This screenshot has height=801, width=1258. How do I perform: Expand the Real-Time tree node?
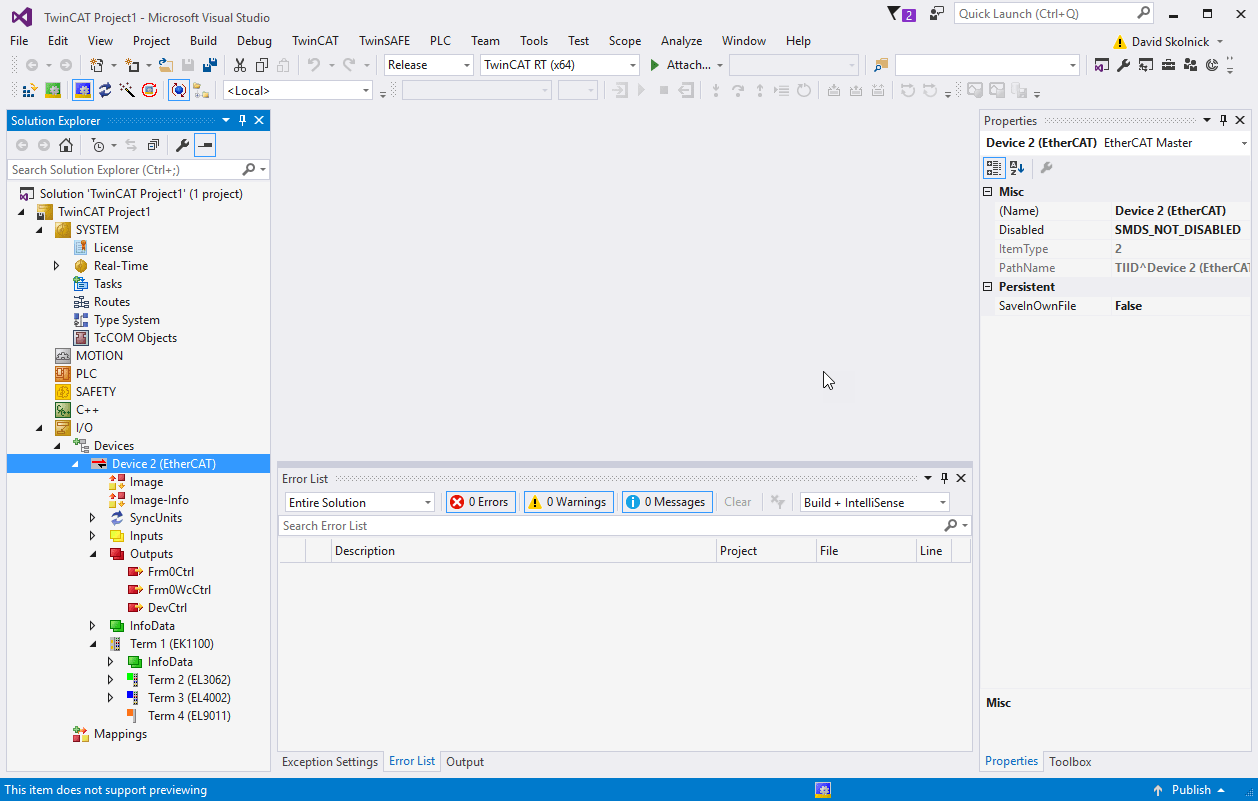pos(57,266)
